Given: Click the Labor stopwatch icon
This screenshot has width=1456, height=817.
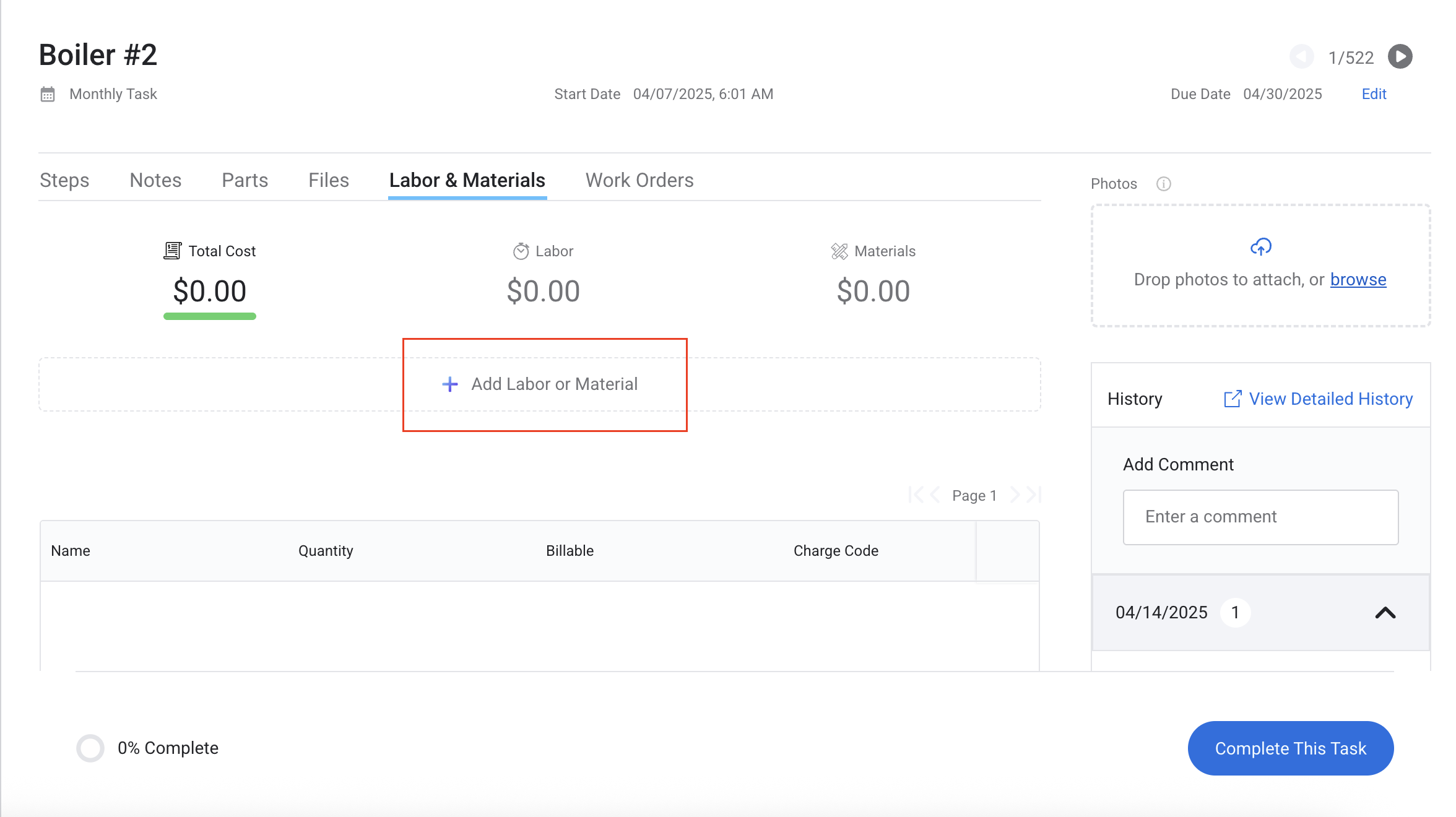Looking at the screenshot, I should point(521,251).
